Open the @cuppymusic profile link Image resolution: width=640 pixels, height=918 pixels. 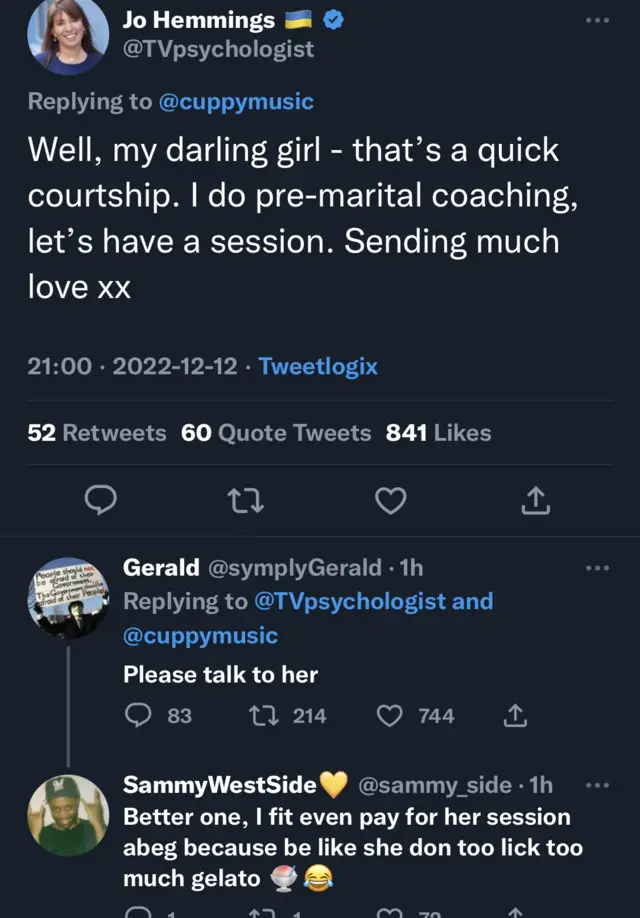[x=235, y=101]
